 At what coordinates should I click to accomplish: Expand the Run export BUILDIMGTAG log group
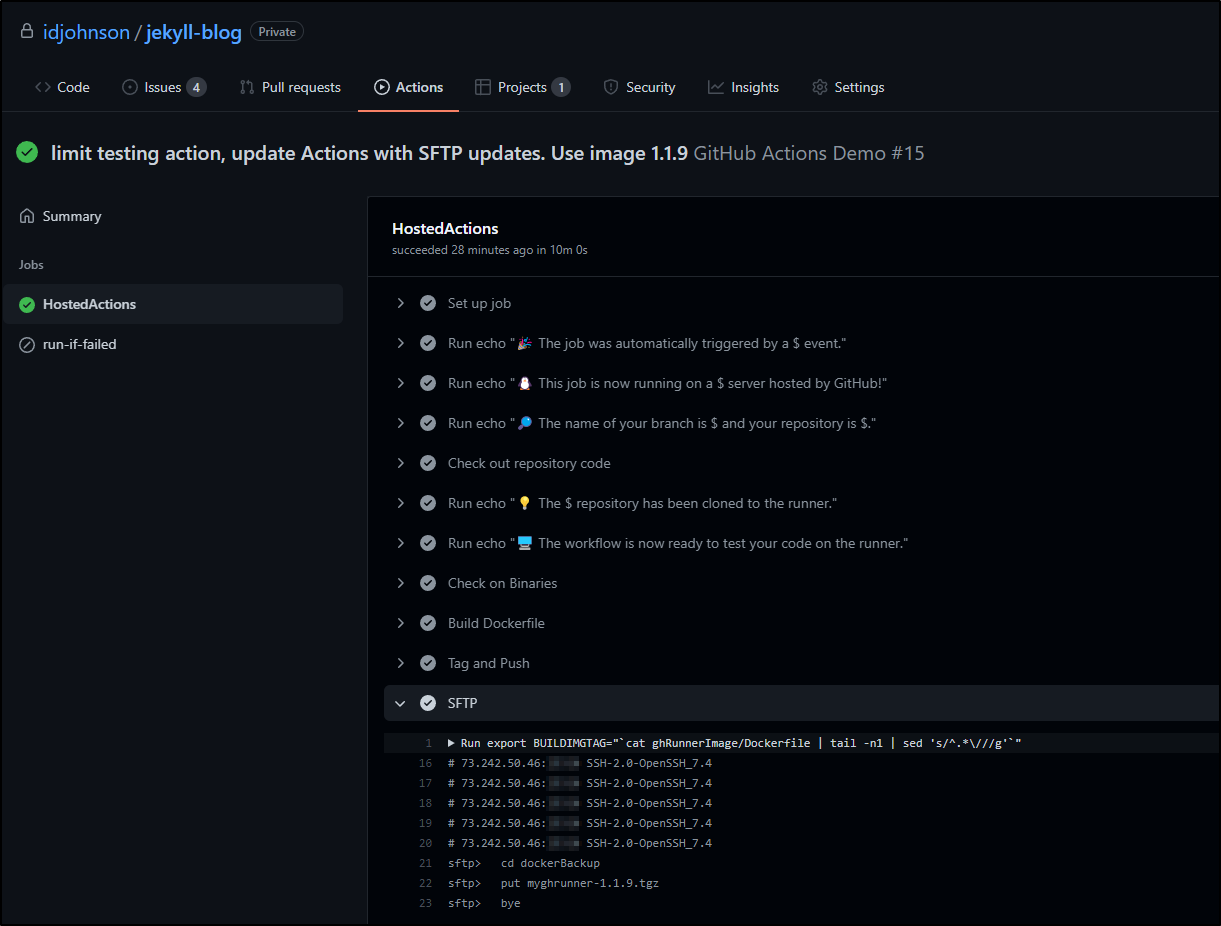coord(452,743)
